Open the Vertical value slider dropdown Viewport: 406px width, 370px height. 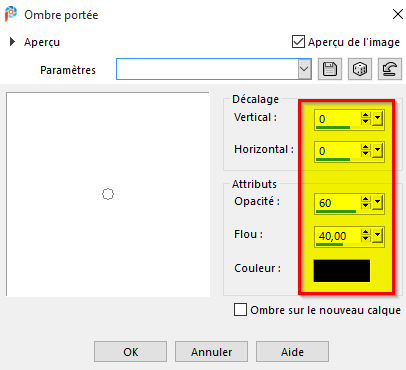pos(377,119)
